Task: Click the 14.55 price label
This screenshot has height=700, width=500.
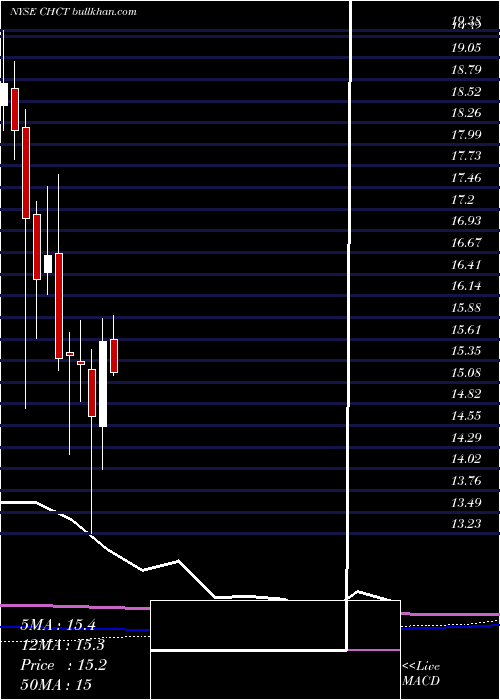Action: click(x=466, y=416)
